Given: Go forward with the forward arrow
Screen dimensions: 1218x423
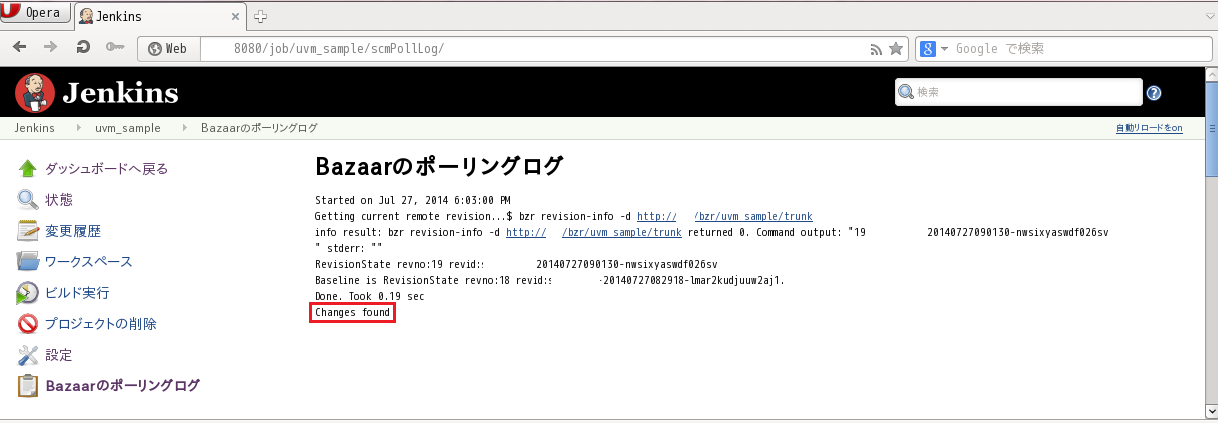Looking at the screenshot, I should [x=50, y=47].
